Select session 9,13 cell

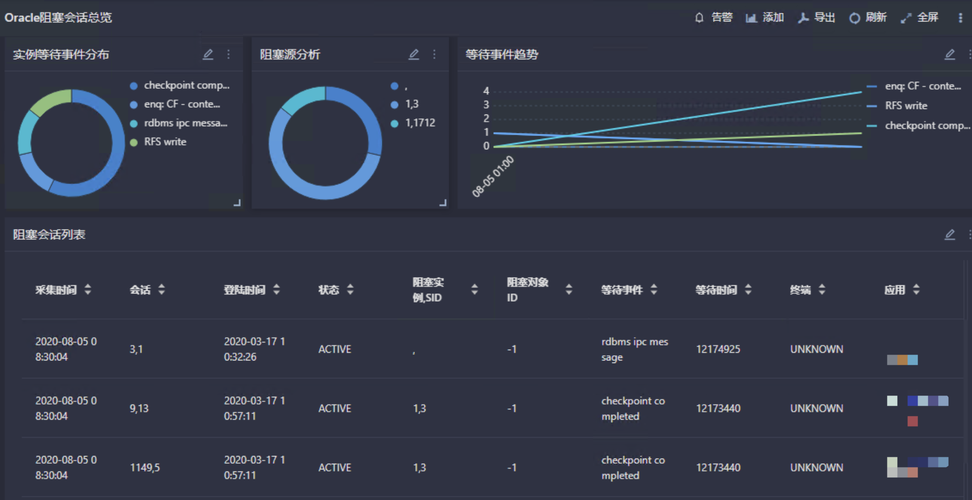[x=139, y=408]
